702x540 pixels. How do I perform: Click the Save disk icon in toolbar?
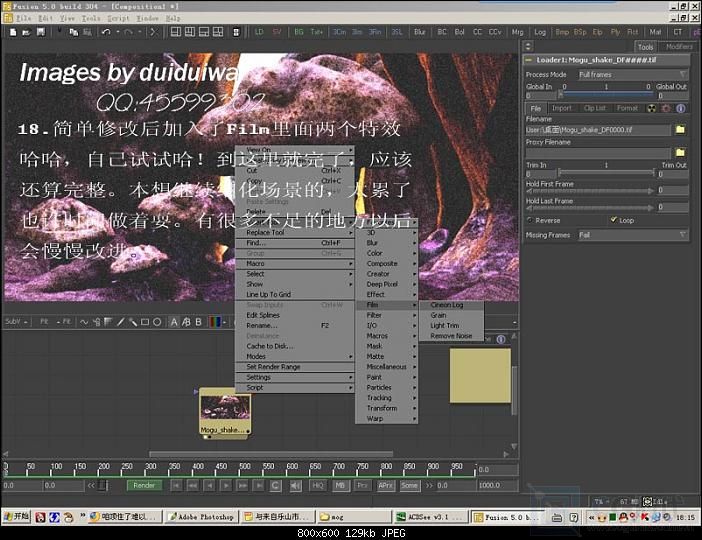[x=41, y=32]
